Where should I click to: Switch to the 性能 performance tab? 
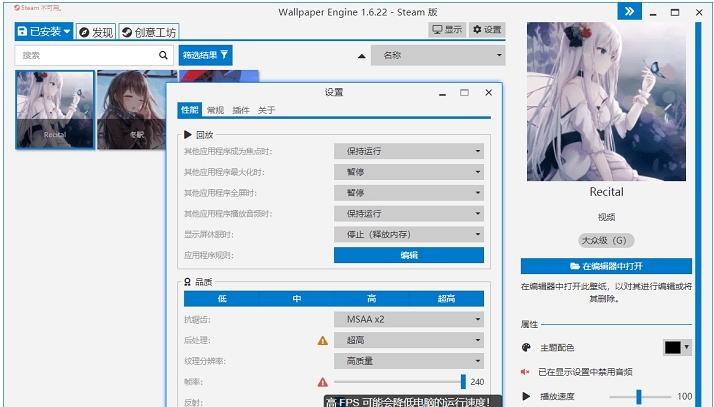click(189, 110)
